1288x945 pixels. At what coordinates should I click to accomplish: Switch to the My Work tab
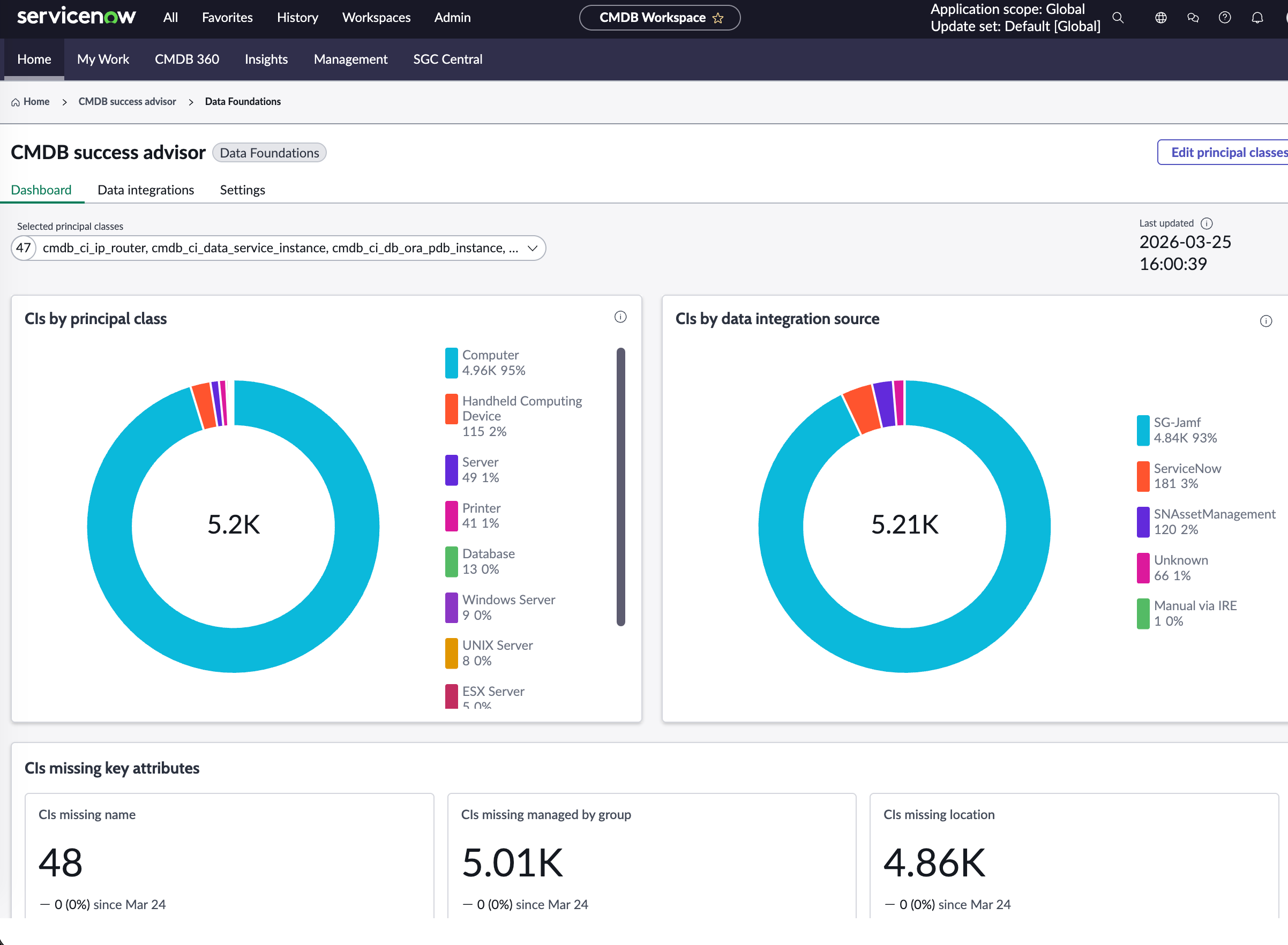(x=103, y=59)
